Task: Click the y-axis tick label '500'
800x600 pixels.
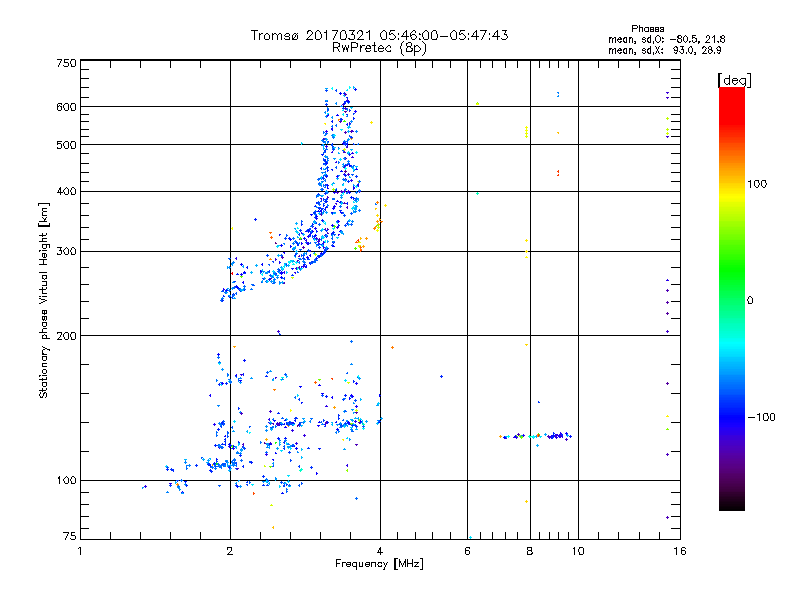Action: click(66, 145)
